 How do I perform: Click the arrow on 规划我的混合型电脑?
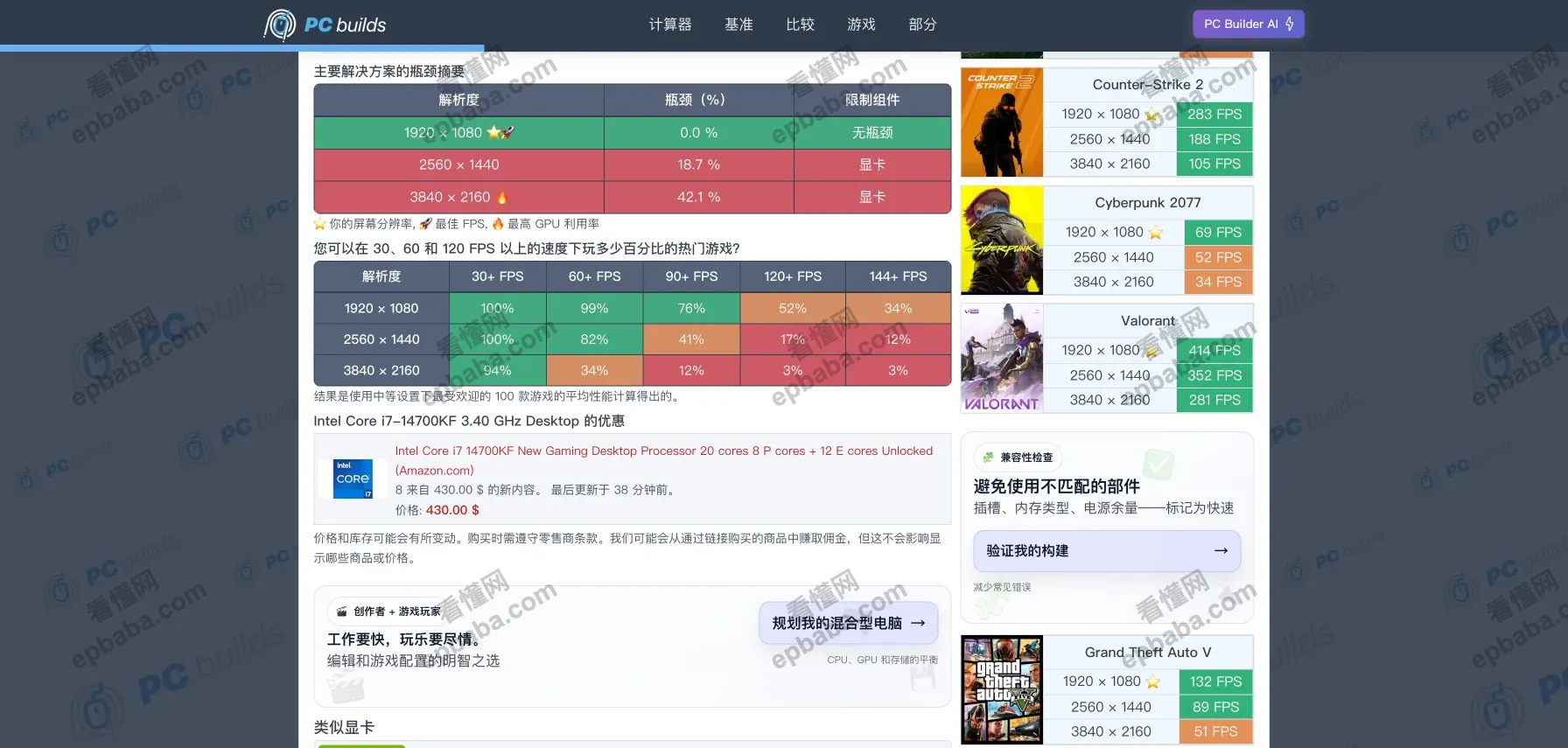pos(918,623)
